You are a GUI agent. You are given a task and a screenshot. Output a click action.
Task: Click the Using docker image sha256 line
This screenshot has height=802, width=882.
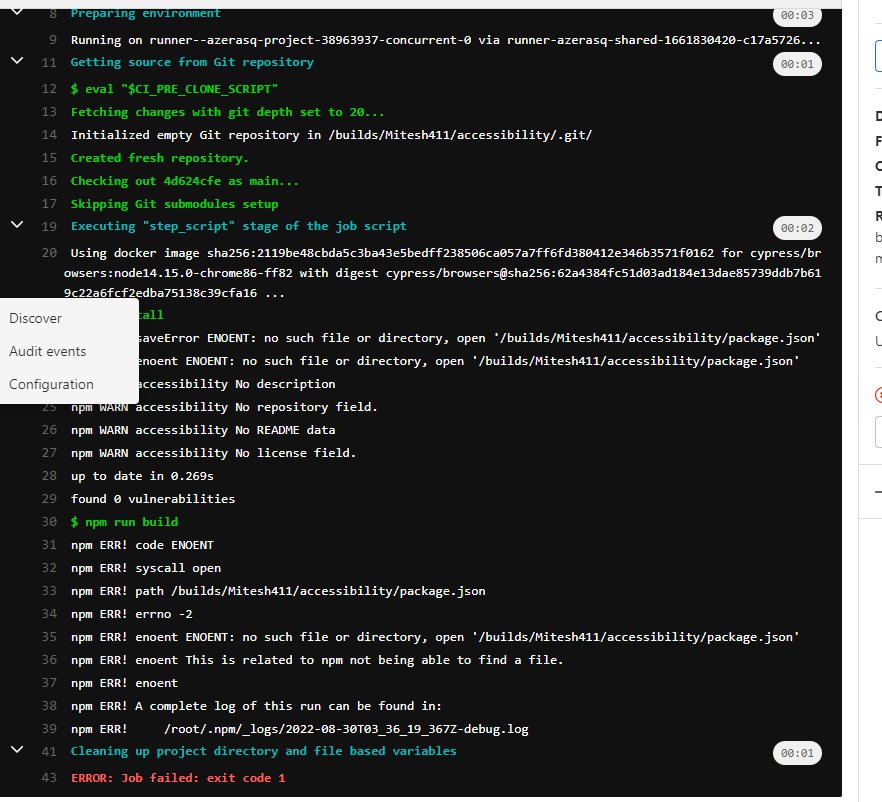tap(442, 273)
